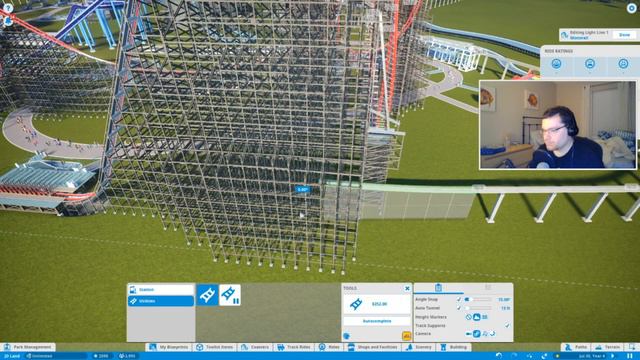640x360 pixels.
Task: Click the heatmap chart icon in Tools panel
Action: click(x=407, y=336)
